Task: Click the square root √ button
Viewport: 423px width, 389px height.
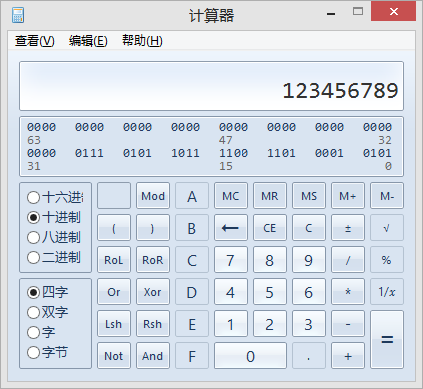Action: pos(387,228)
